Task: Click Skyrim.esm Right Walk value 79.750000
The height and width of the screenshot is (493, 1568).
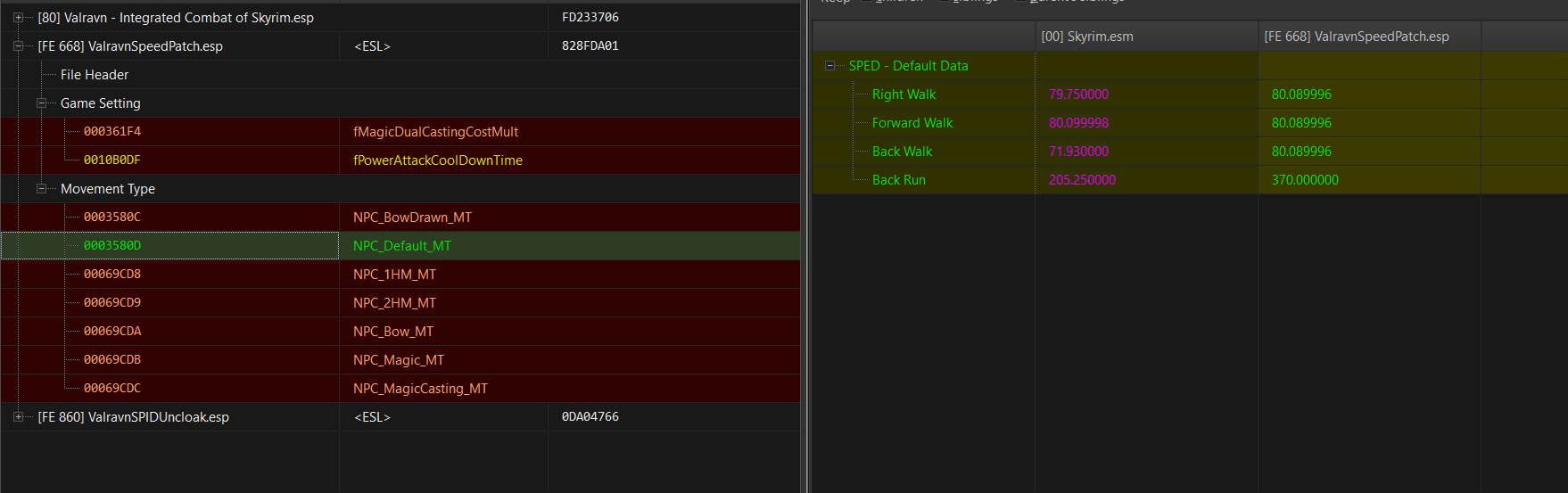Action: pos(1078,94)
